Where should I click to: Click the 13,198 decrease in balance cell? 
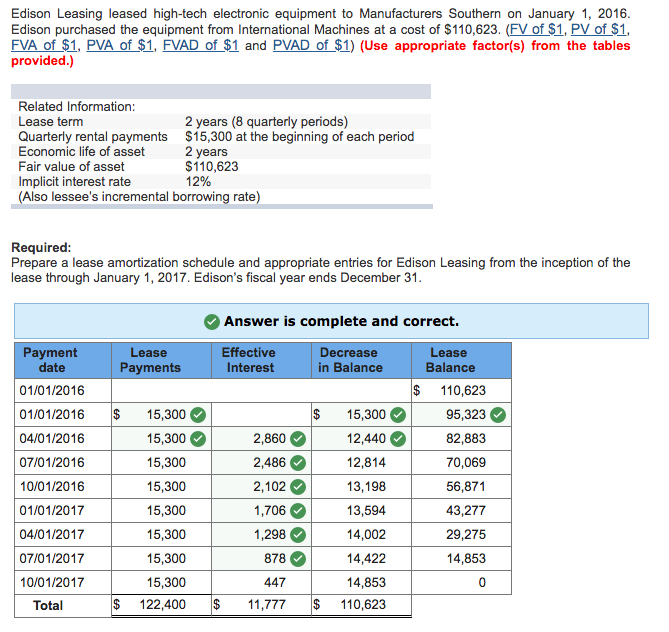pos(361,486)
